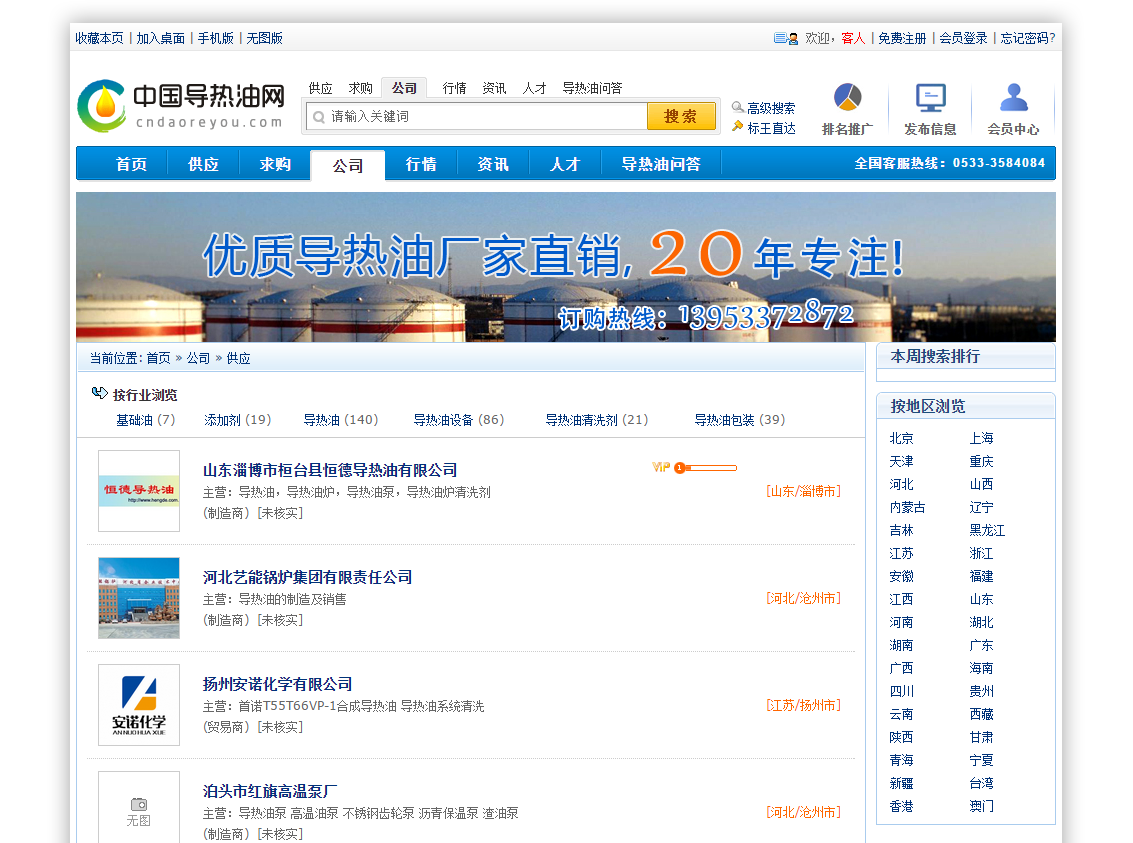This screenshot has height=843, width=1133.
Task: Browse companies in 广东 region
Action: [981, 645]
